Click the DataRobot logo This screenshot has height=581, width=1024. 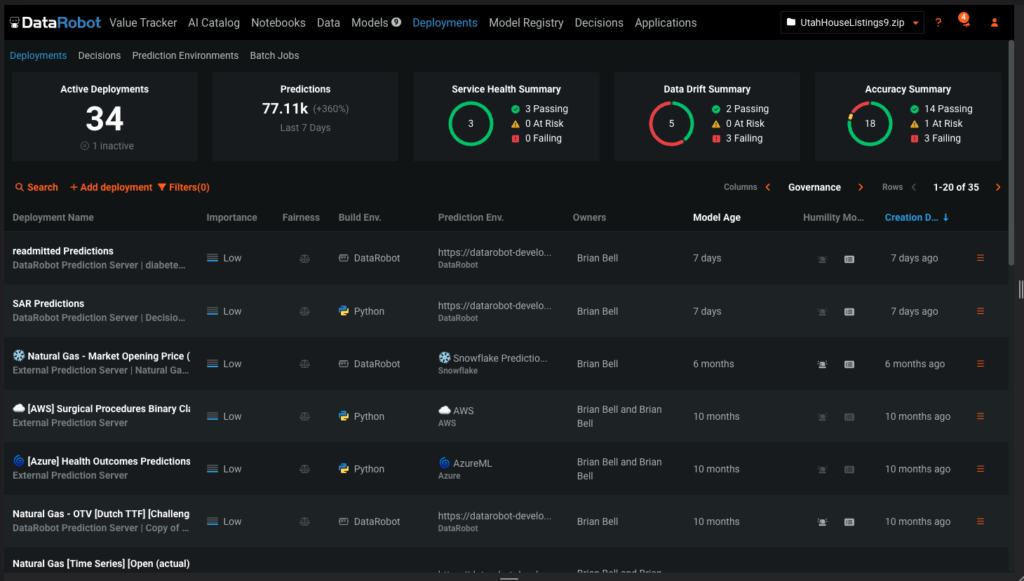click(56, 23)
